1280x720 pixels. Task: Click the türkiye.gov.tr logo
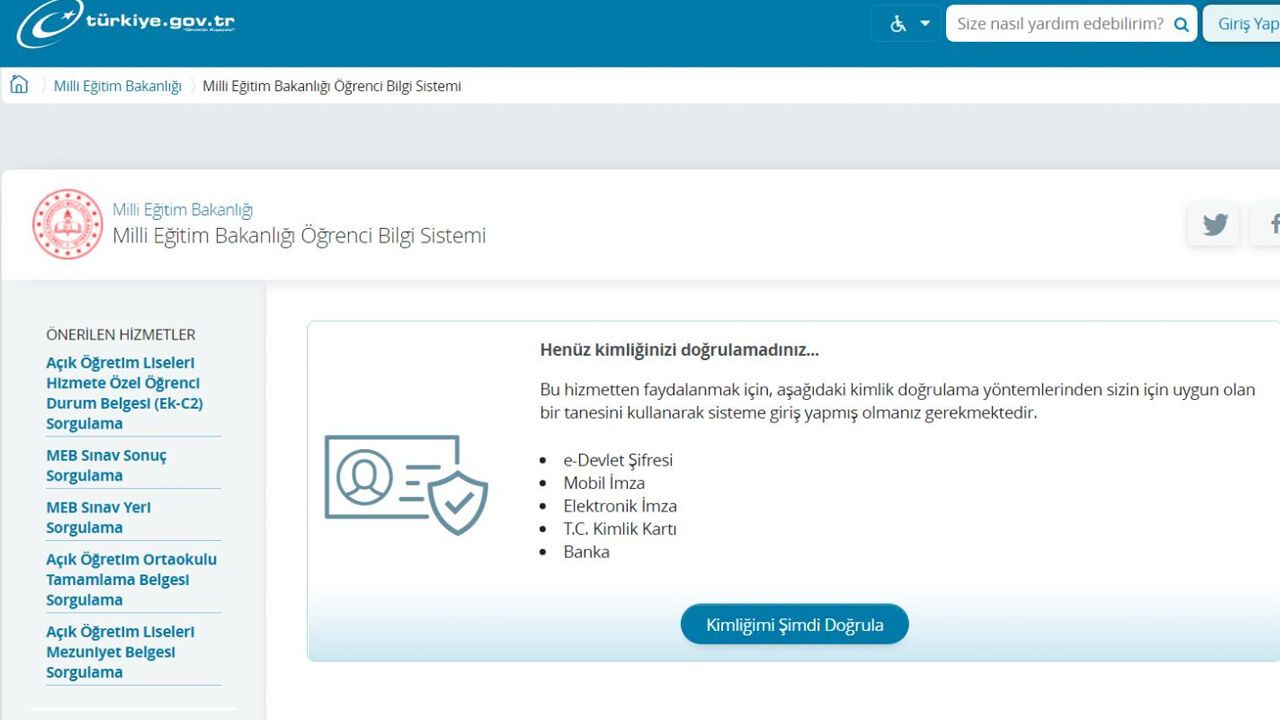click(126, 24)
